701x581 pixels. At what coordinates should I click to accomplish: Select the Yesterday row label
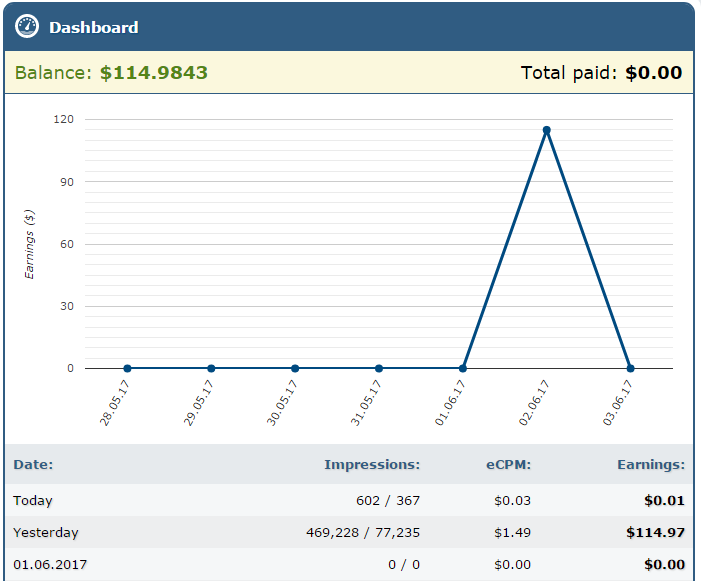pos(45,532)
